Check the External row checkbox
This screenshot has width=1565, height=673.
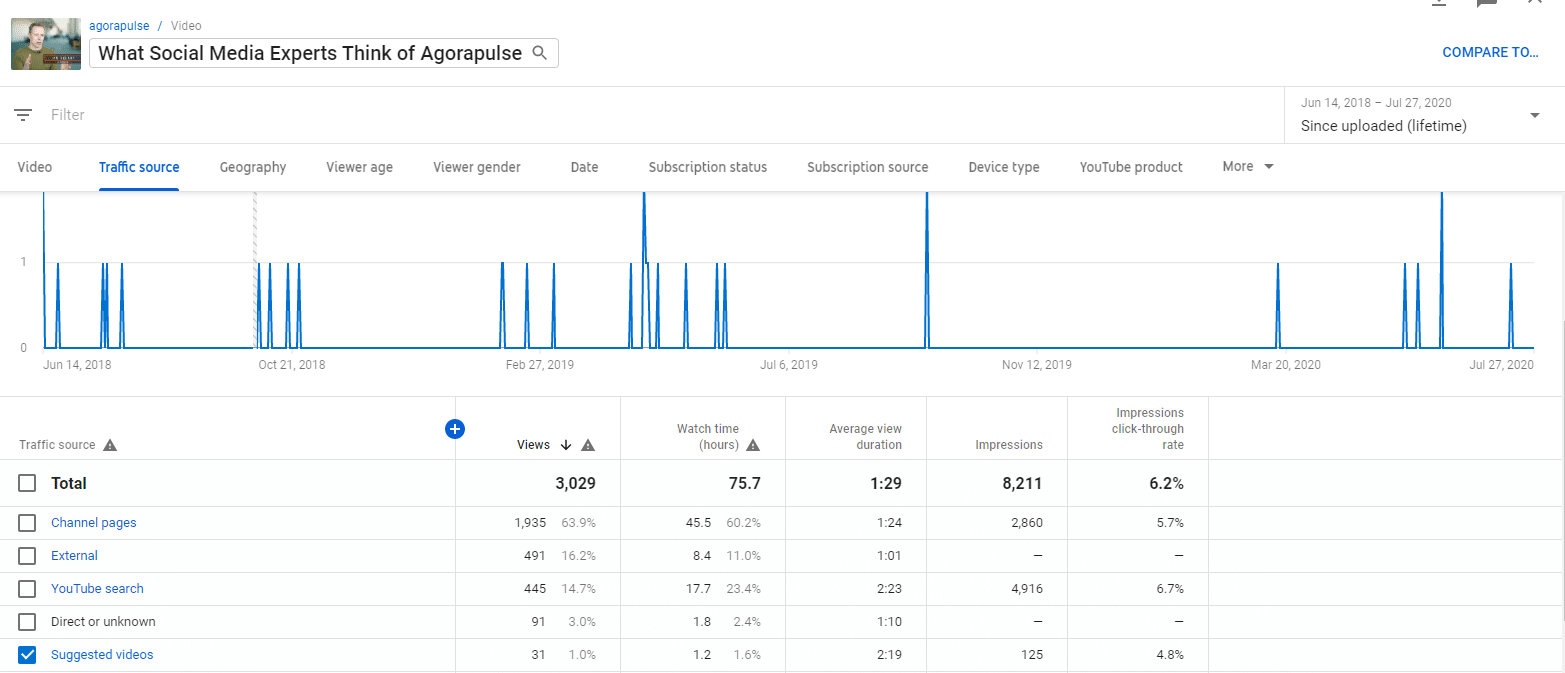tap(28, 556)
